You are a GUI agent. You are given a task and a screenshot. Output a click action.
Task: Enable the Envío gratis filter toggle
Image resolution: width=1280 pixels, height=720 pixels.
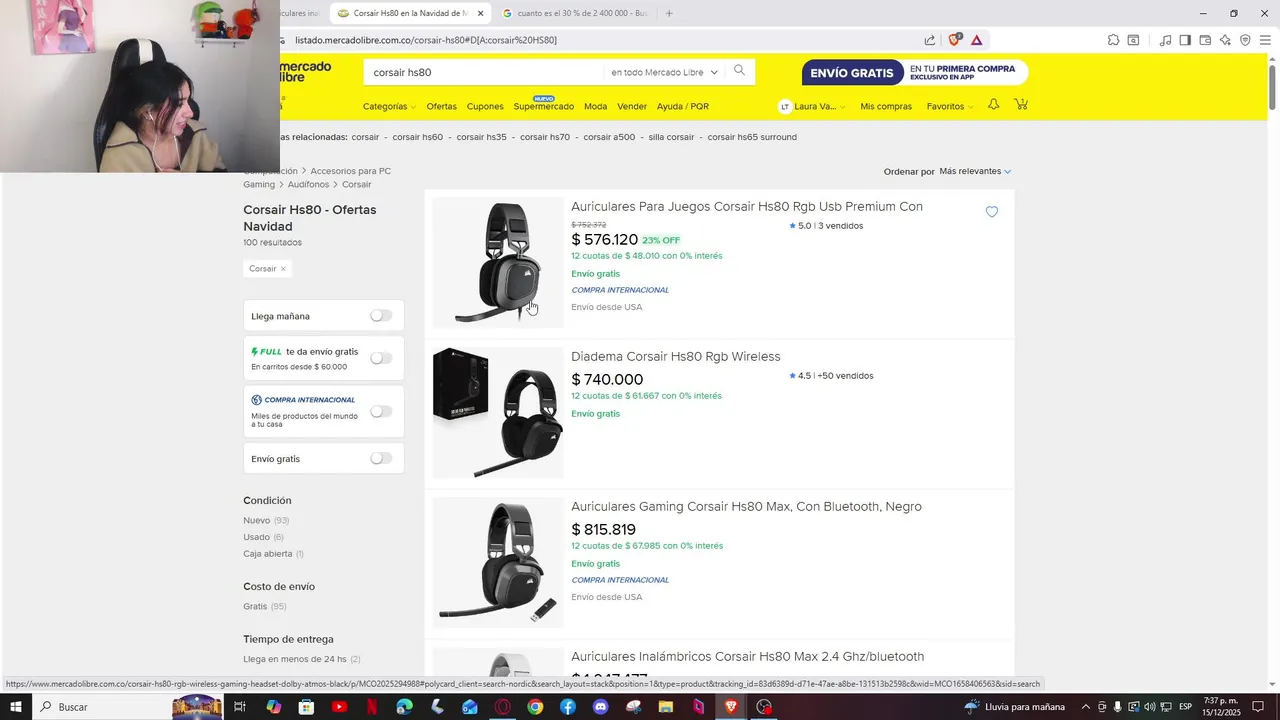click(x=381, y=458)
